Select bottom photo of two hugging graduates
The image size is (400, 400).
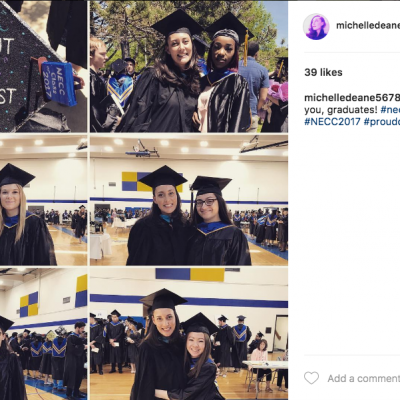[189, 334]
